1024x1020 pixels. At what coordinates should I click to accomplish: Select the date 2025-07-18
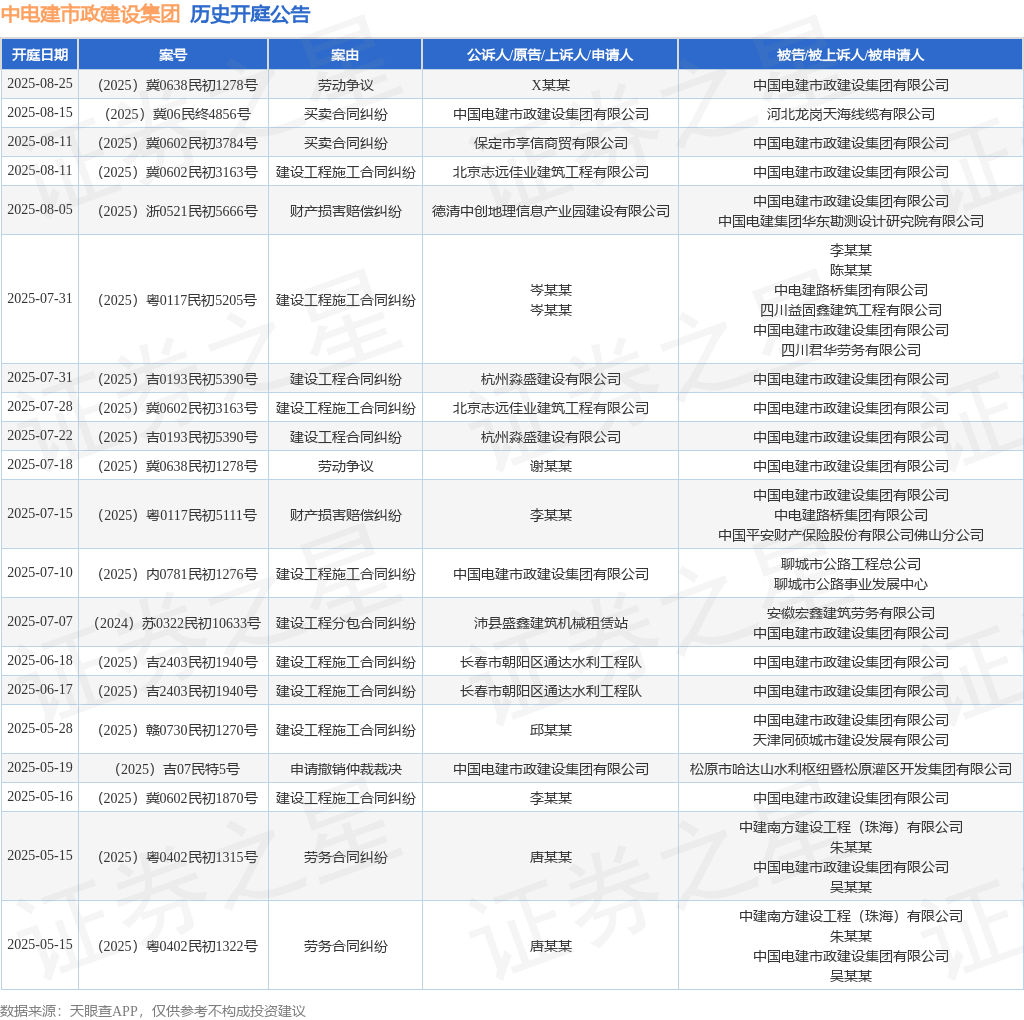coord(40,464)
